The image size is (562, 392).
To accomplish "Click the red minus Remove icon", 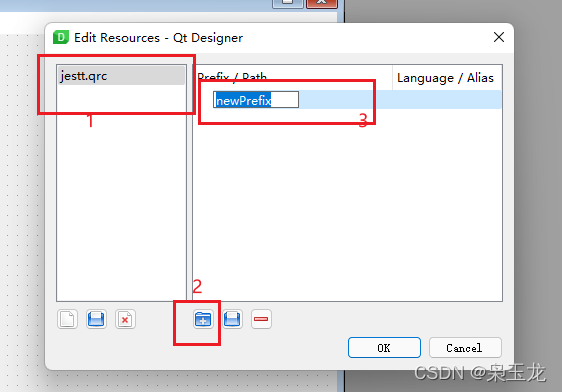I will 261,319.
